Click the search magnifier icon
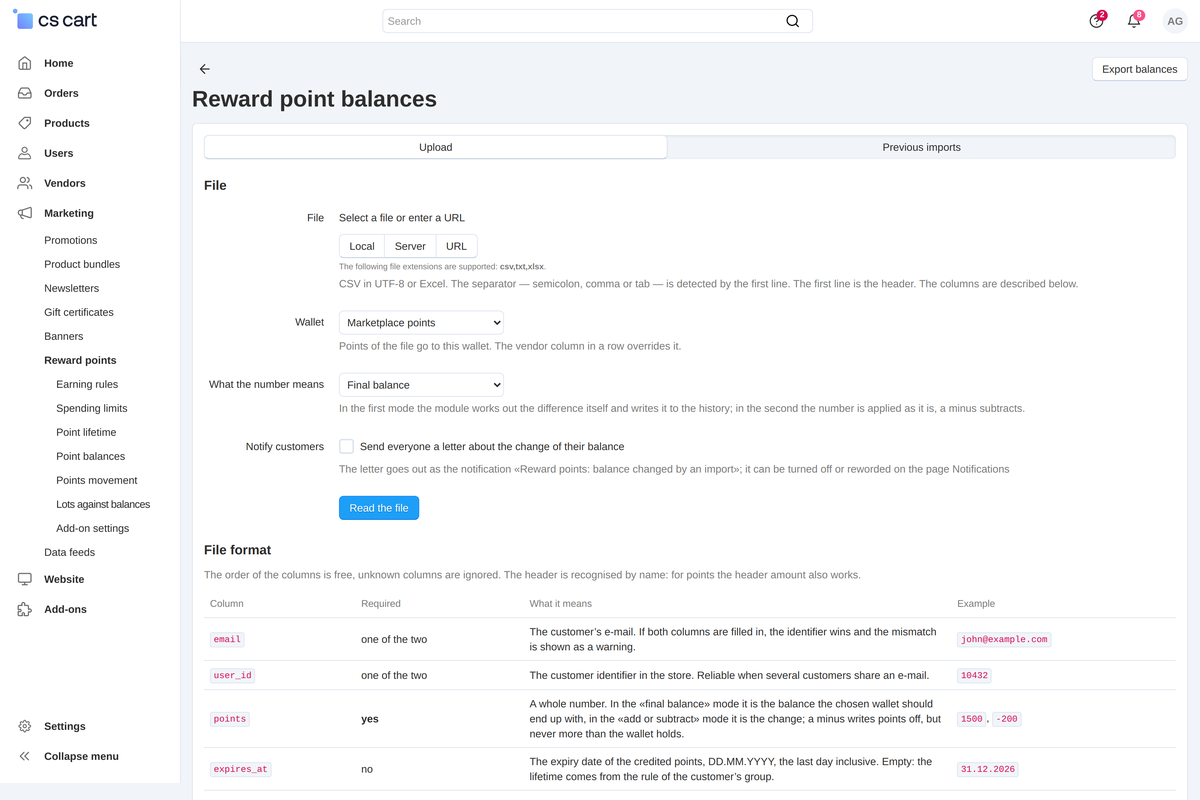The image size is (1200, 800). coord(793,21)
